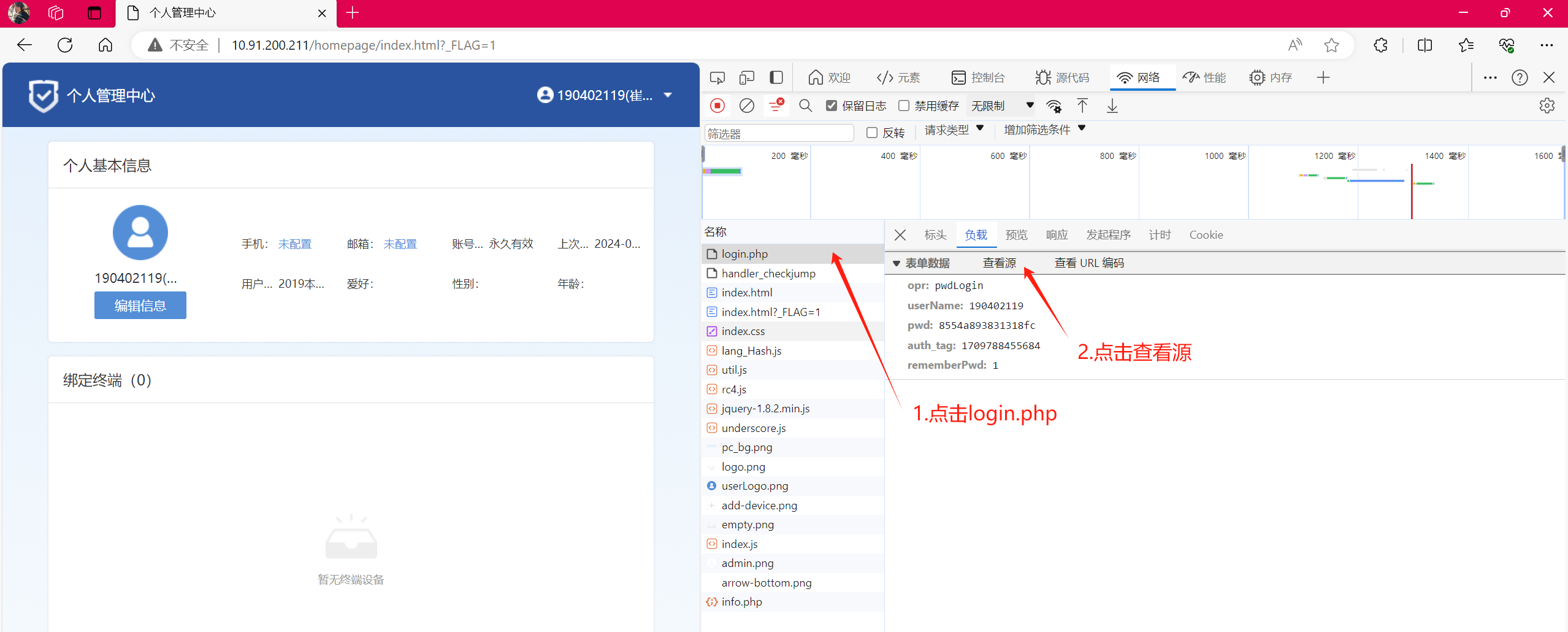Select the 标头 request tab
This screenshot has width=1568, height=632.
click(936, 235)
